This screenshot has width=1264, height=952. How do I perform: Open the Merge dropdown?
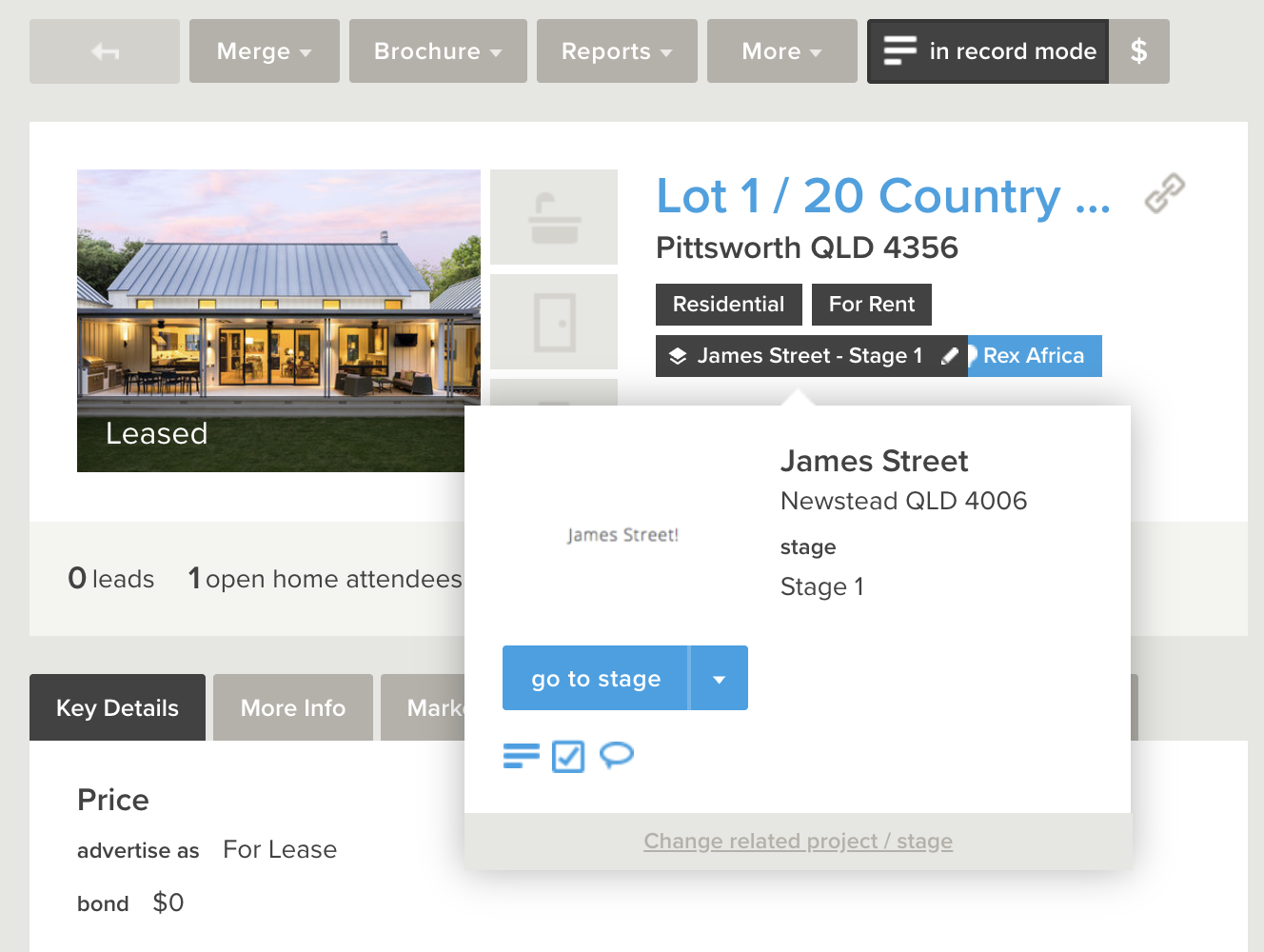[264, 51]
